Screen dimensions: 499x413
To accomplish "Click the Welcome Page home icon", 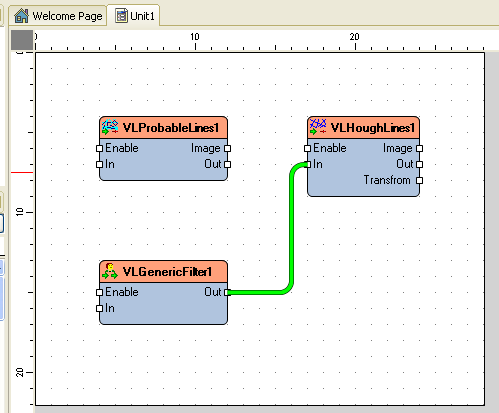I will pos(22,16).
